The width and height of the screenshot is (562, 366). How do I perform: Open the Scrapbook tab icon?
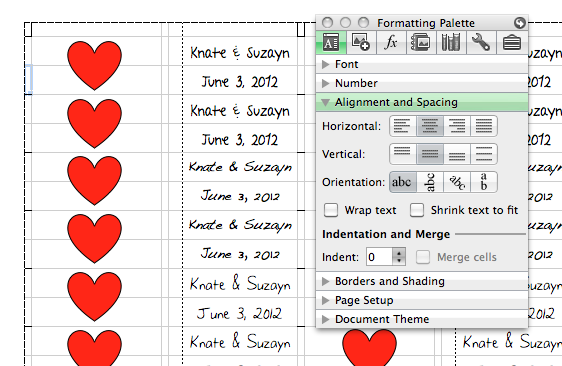click(421, 43)
